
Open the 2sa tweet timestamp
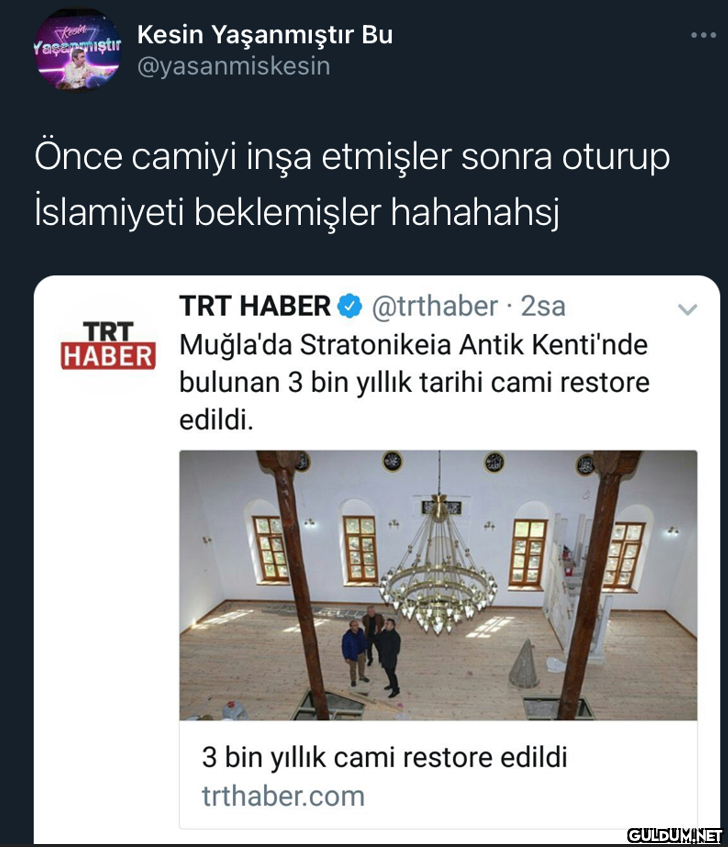(x=543, y=306)
